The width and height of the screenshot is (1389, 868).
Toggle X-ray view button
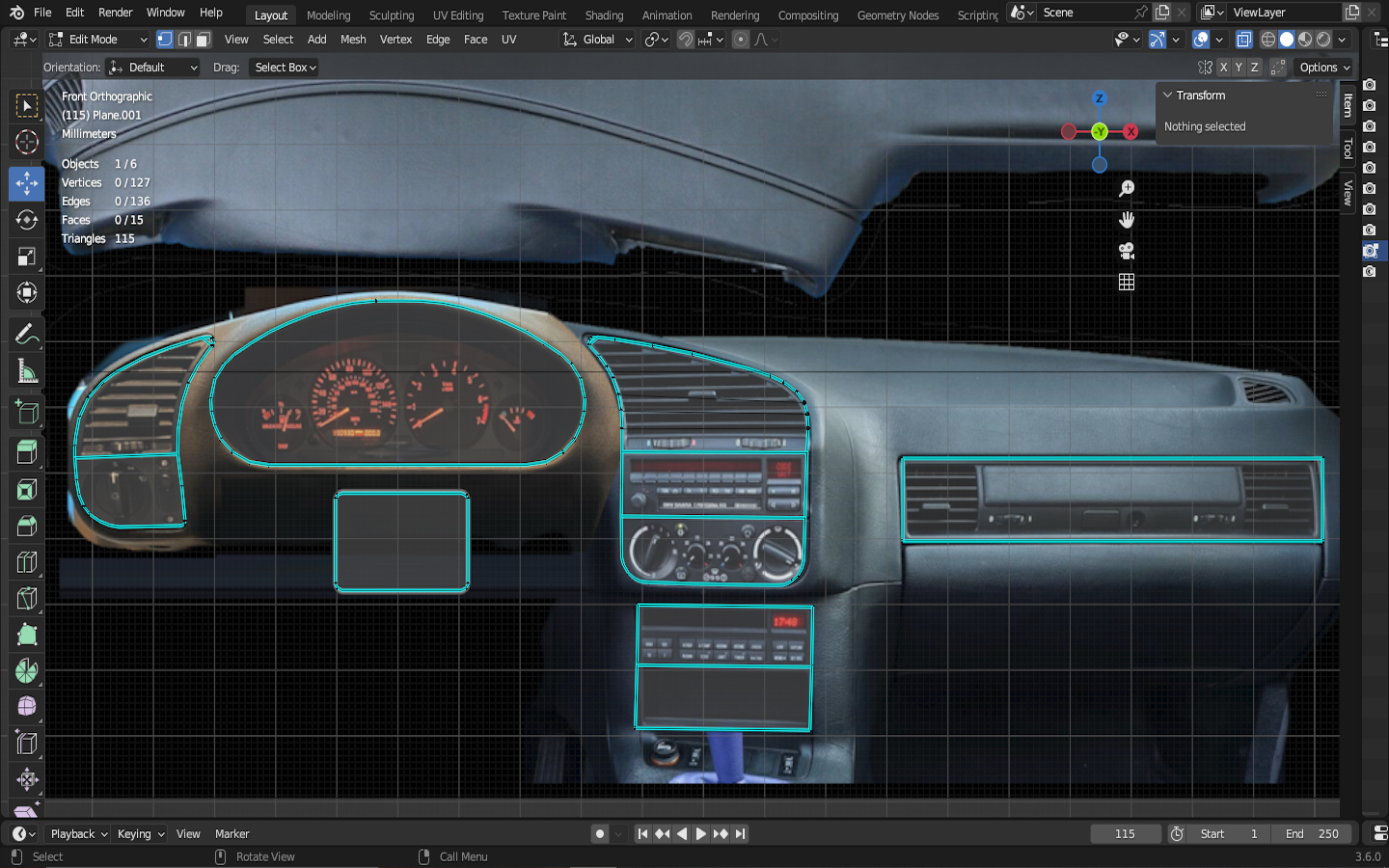coord(1244,40)
